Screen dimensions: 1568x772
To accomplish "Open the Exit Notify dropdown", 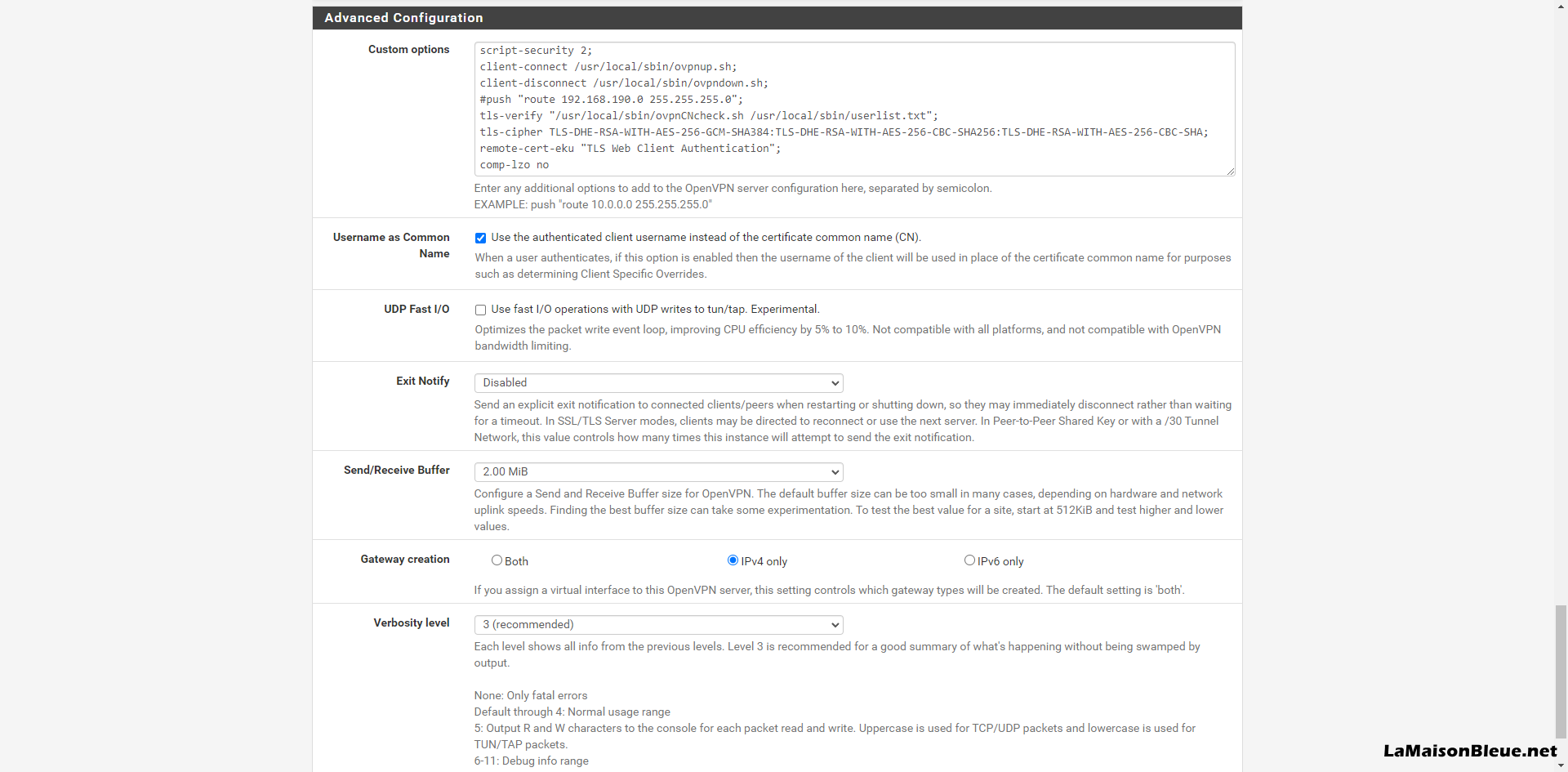I will [658, 383].
